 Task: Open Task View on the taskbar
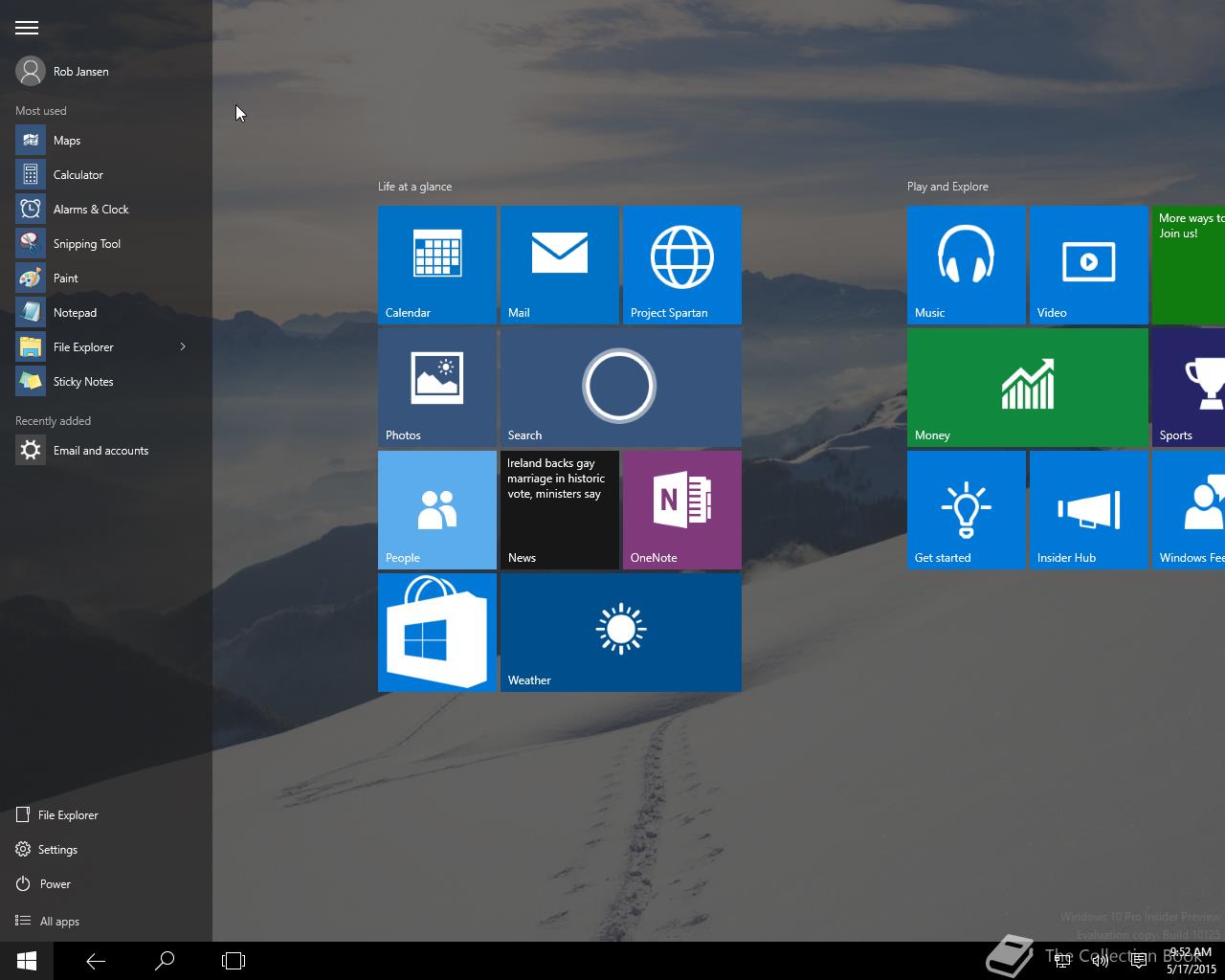(x=234, y=961)
